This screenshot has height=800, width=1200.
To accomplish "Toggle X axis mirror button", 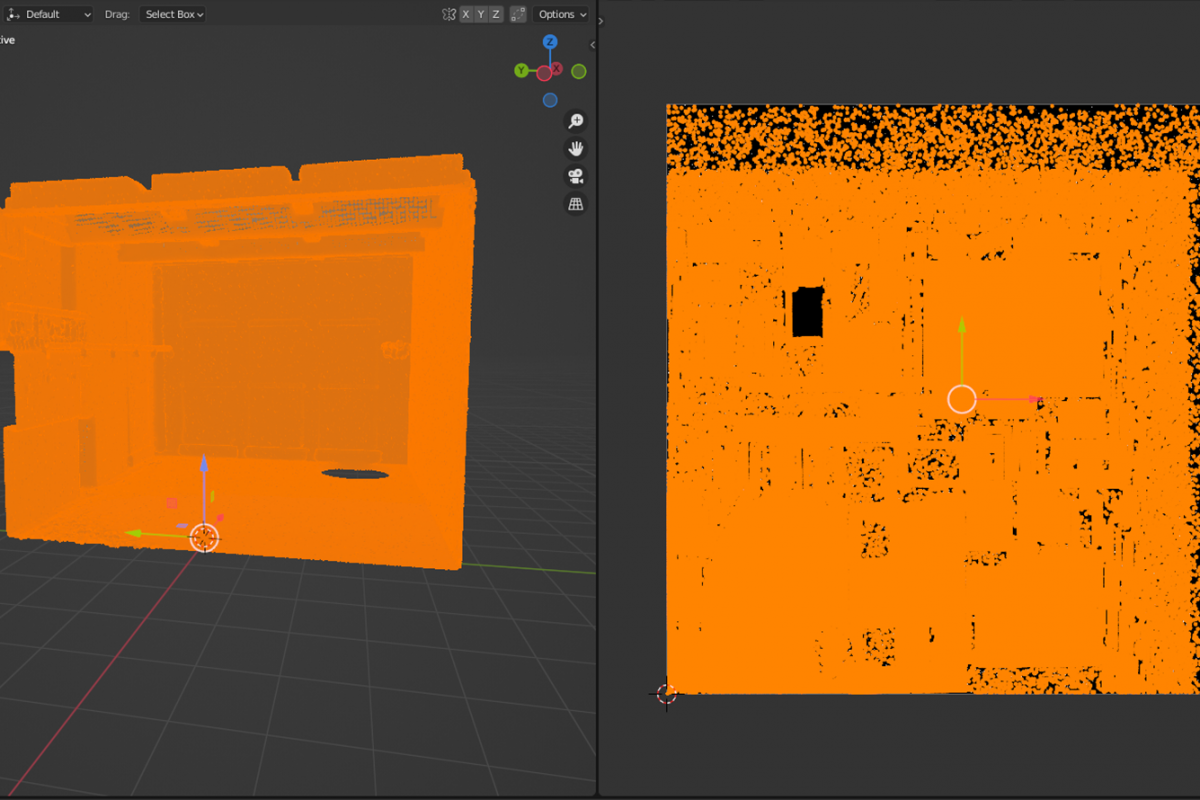I will [466, 14].
